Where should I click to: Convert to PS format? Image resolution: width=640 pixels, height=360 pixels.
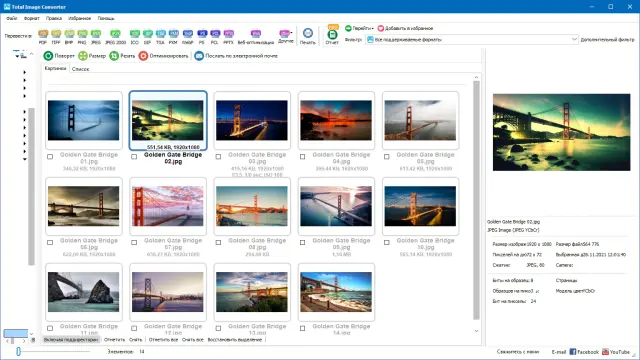[202, 36]
